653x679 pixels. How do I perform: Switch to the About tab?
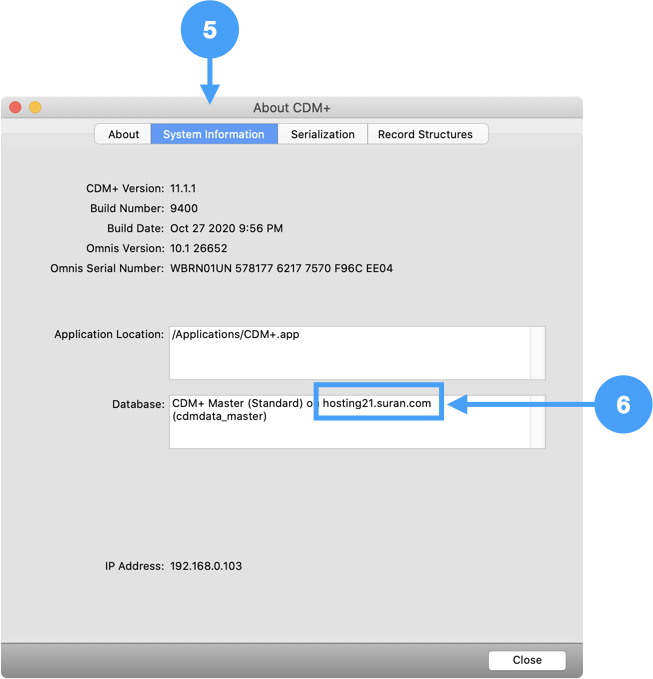[123, 134]
